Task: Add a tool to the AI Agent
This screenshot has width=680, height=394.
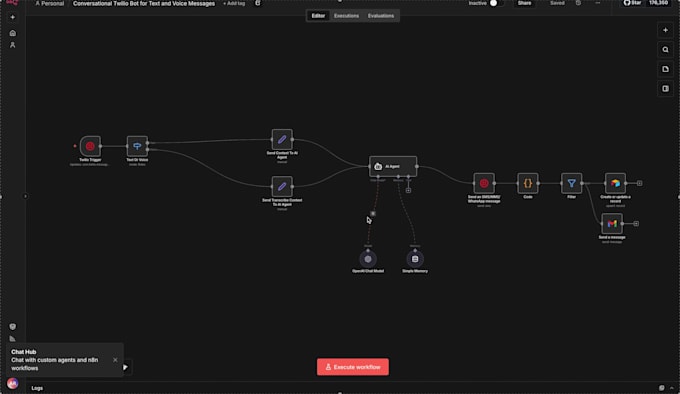Action: click(408, 190)
